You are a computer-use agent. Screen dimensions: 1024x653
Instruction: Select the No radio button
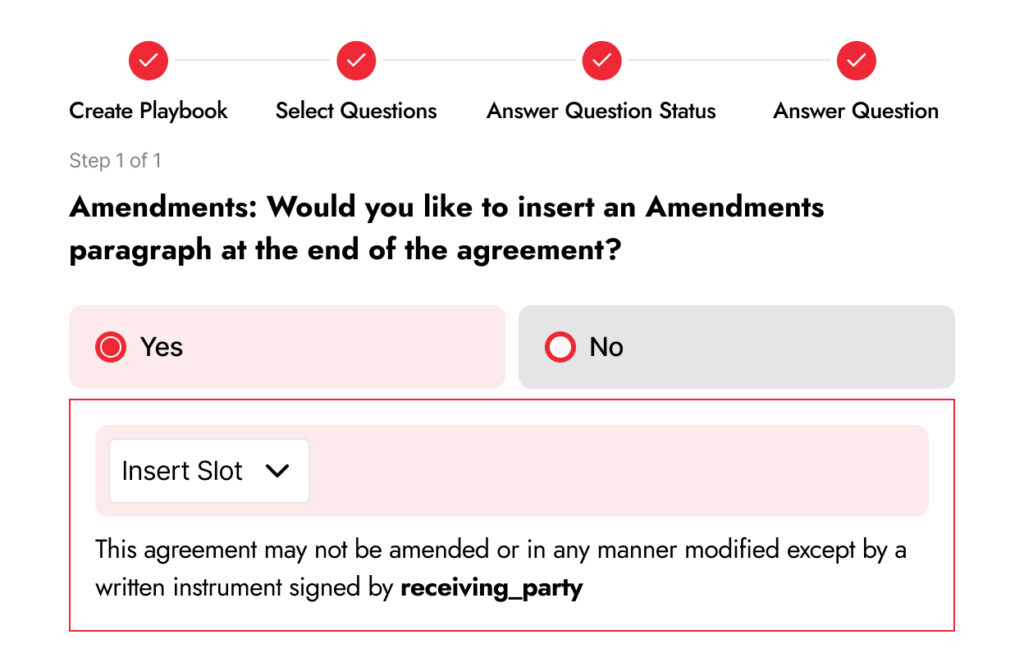point(560,347)
